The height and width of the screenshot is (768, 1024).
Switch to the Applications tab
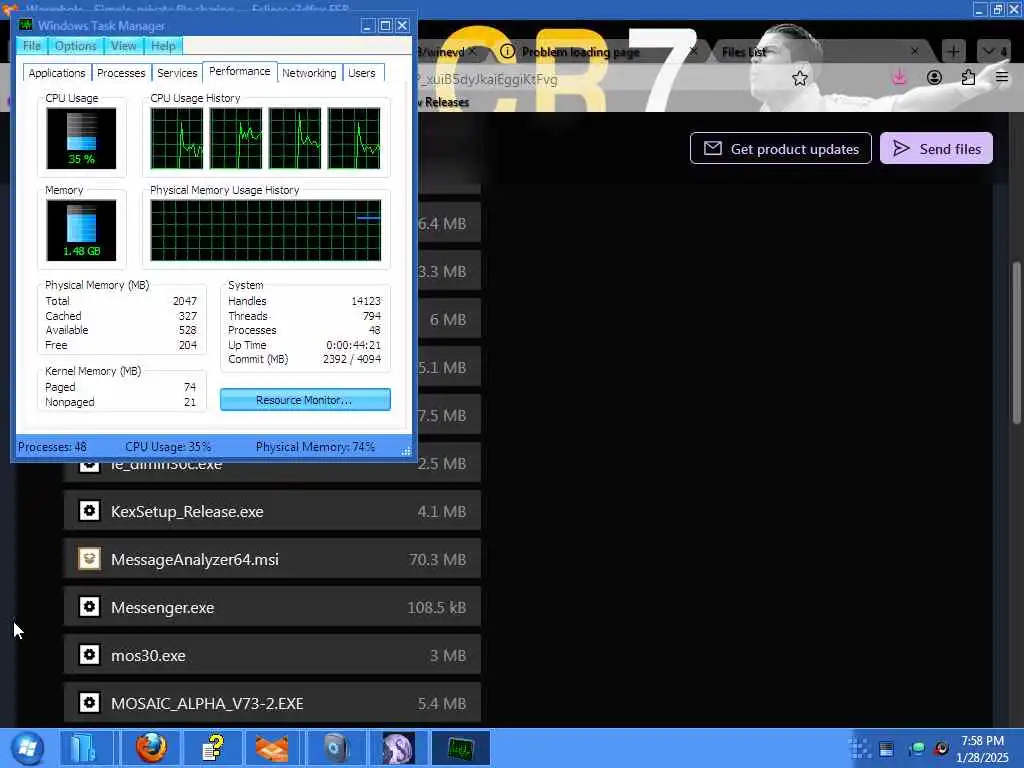tap(57, 73)
